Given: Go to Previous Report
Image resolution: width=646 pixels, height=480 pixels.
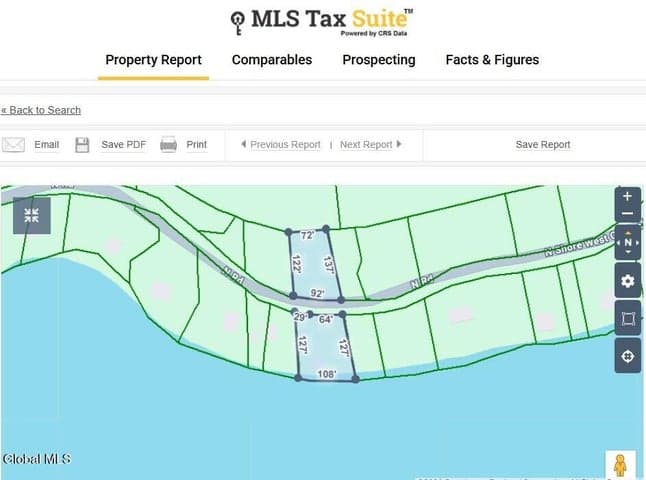Looking at the screenshot, I should click(281, 145).
